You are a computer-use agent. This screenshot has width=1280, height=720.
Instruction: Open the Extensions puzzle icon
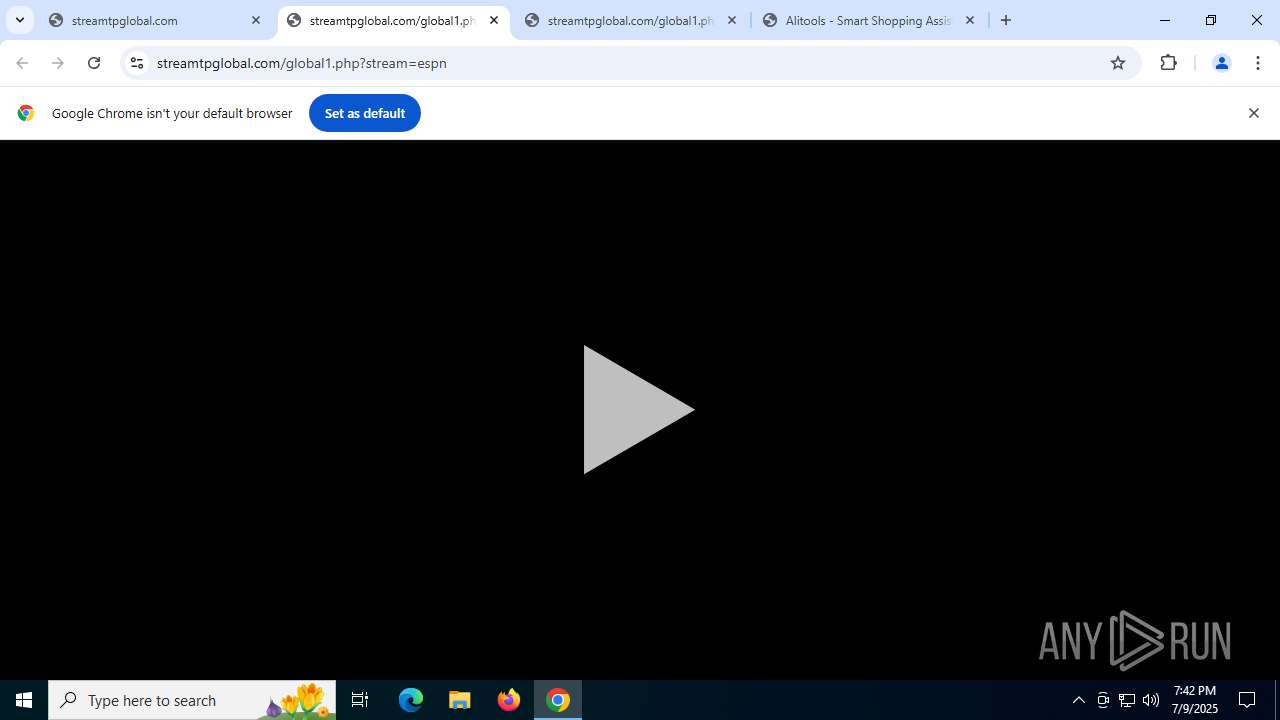click(1168, 63)
